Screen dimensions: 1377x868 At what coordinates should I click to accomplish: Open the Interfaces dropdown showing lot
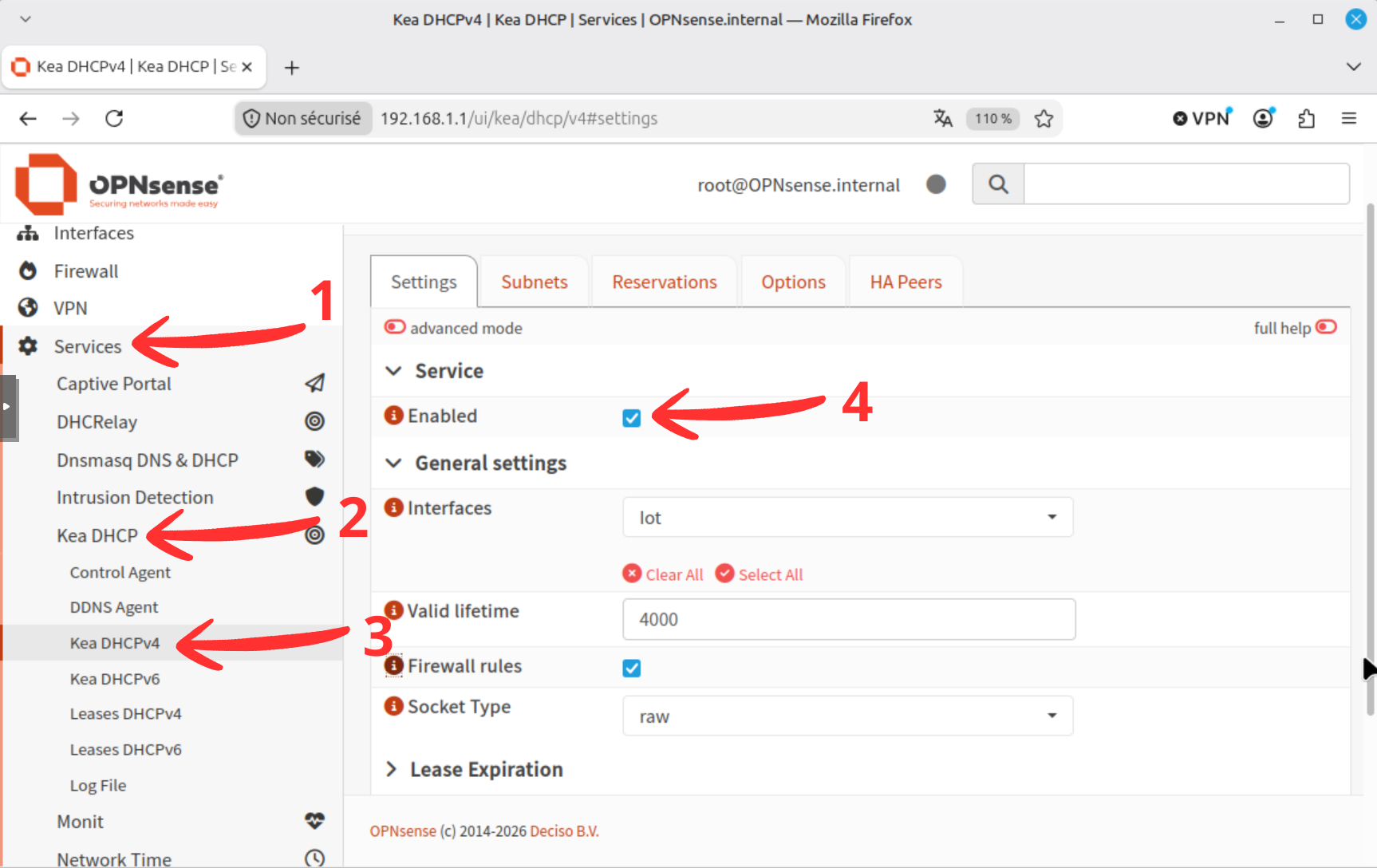click(847, 517)
